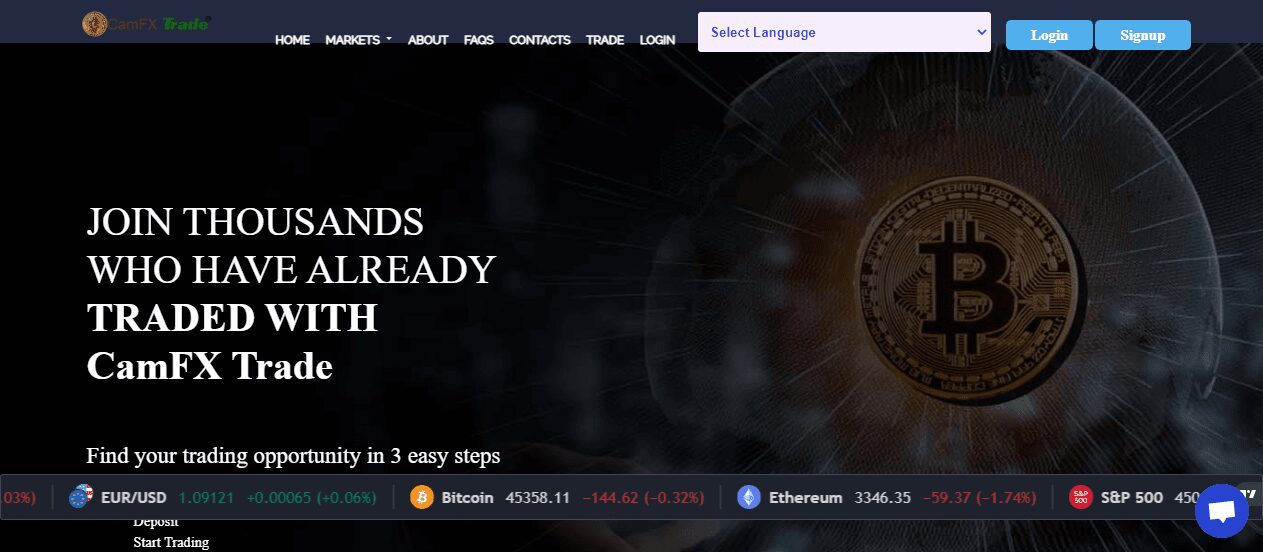Expand the MARKETS dropdown menu
The width and height of the screenshot is (1263, 552).
[358, 40]
